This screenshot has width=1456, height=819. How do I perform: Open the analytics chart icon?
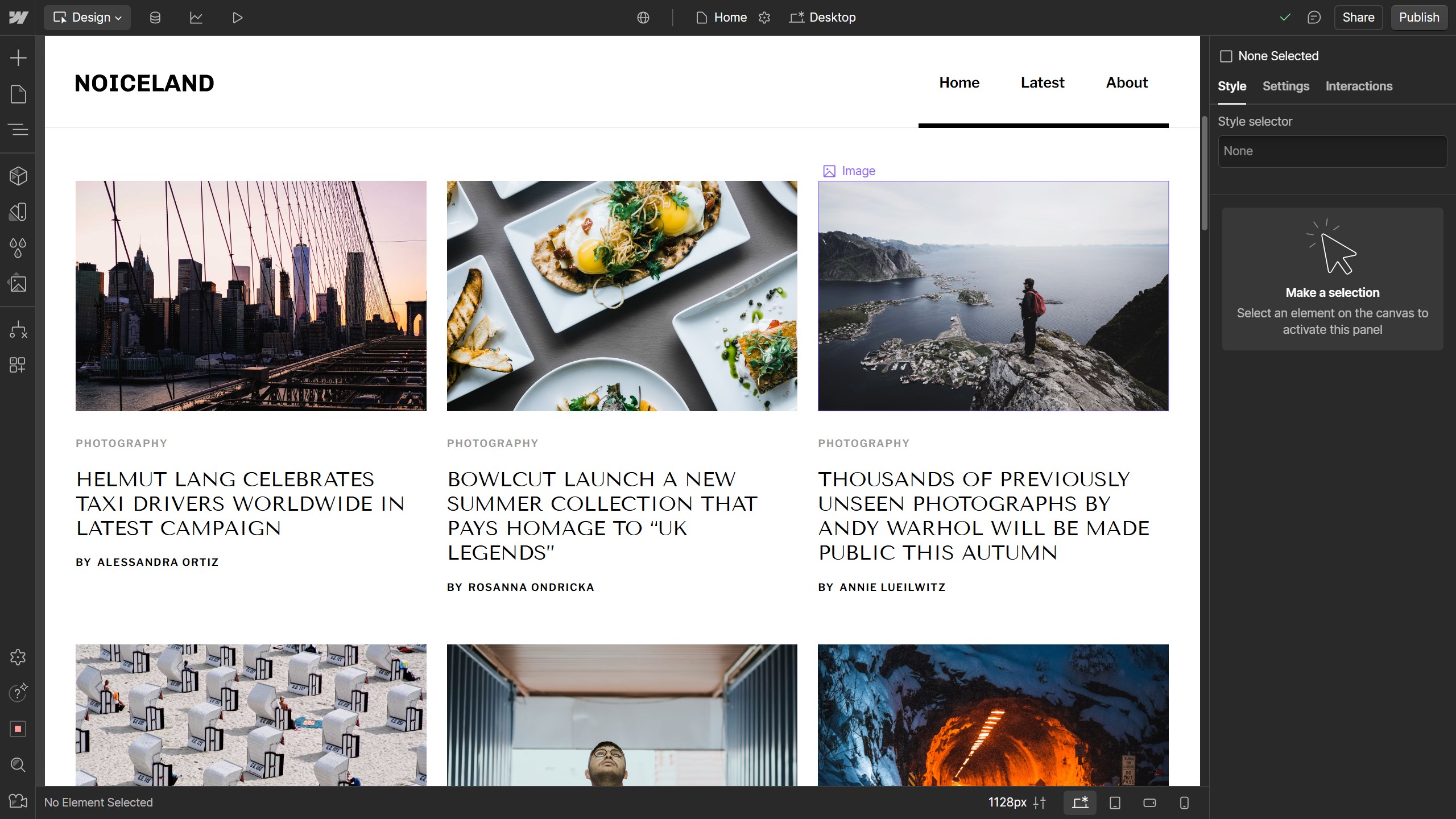(x=196, y=18)
